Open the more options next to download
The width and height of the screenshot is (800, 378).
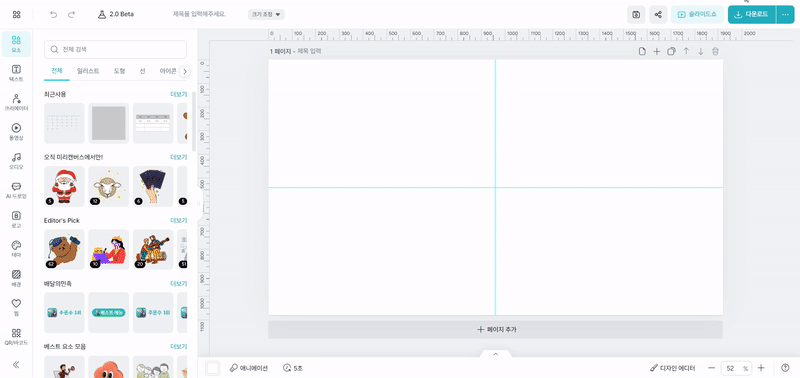pyautogui.click(x=785, y=15)
